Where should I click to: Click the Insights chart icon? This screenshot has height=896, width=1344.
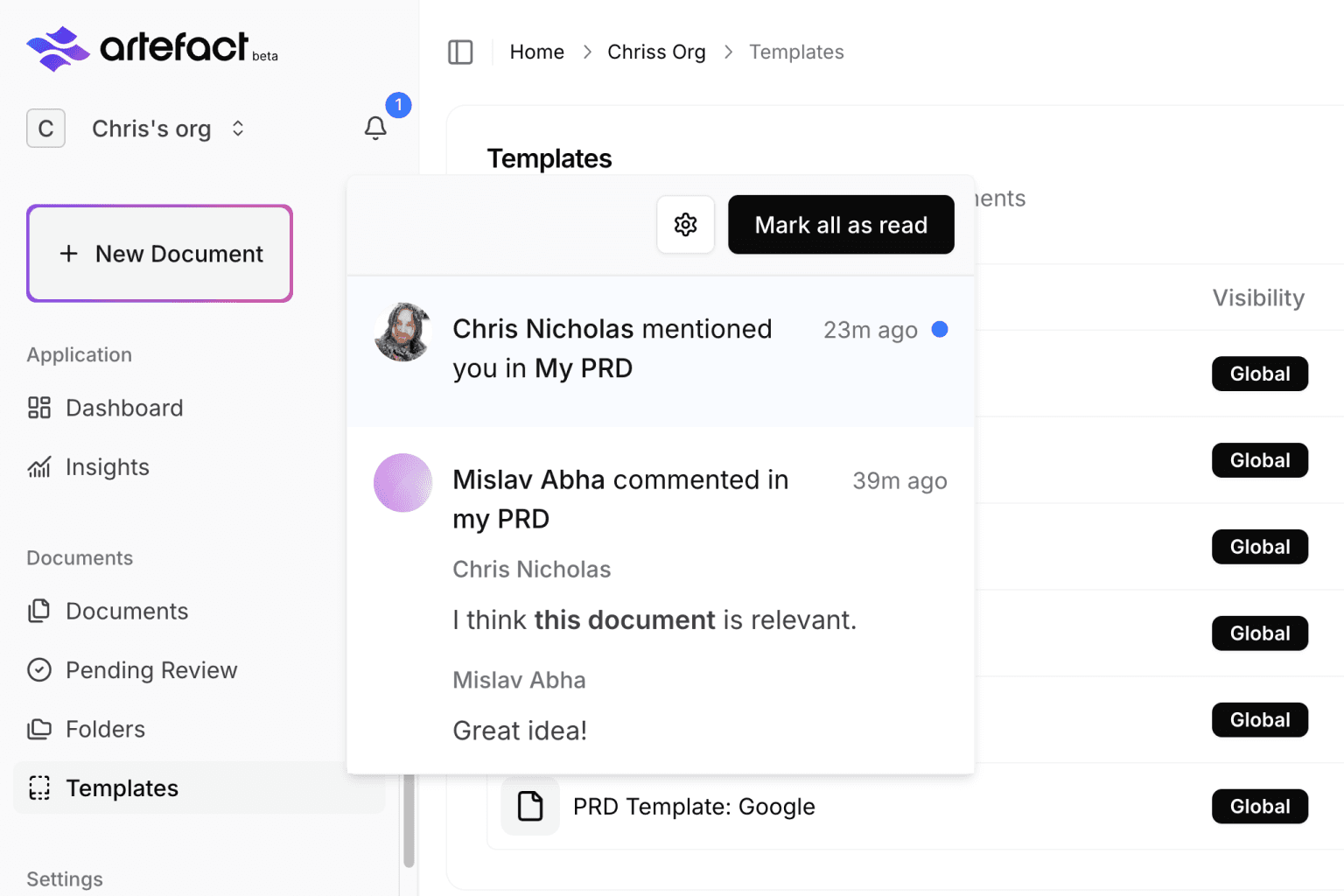[39, 467]
